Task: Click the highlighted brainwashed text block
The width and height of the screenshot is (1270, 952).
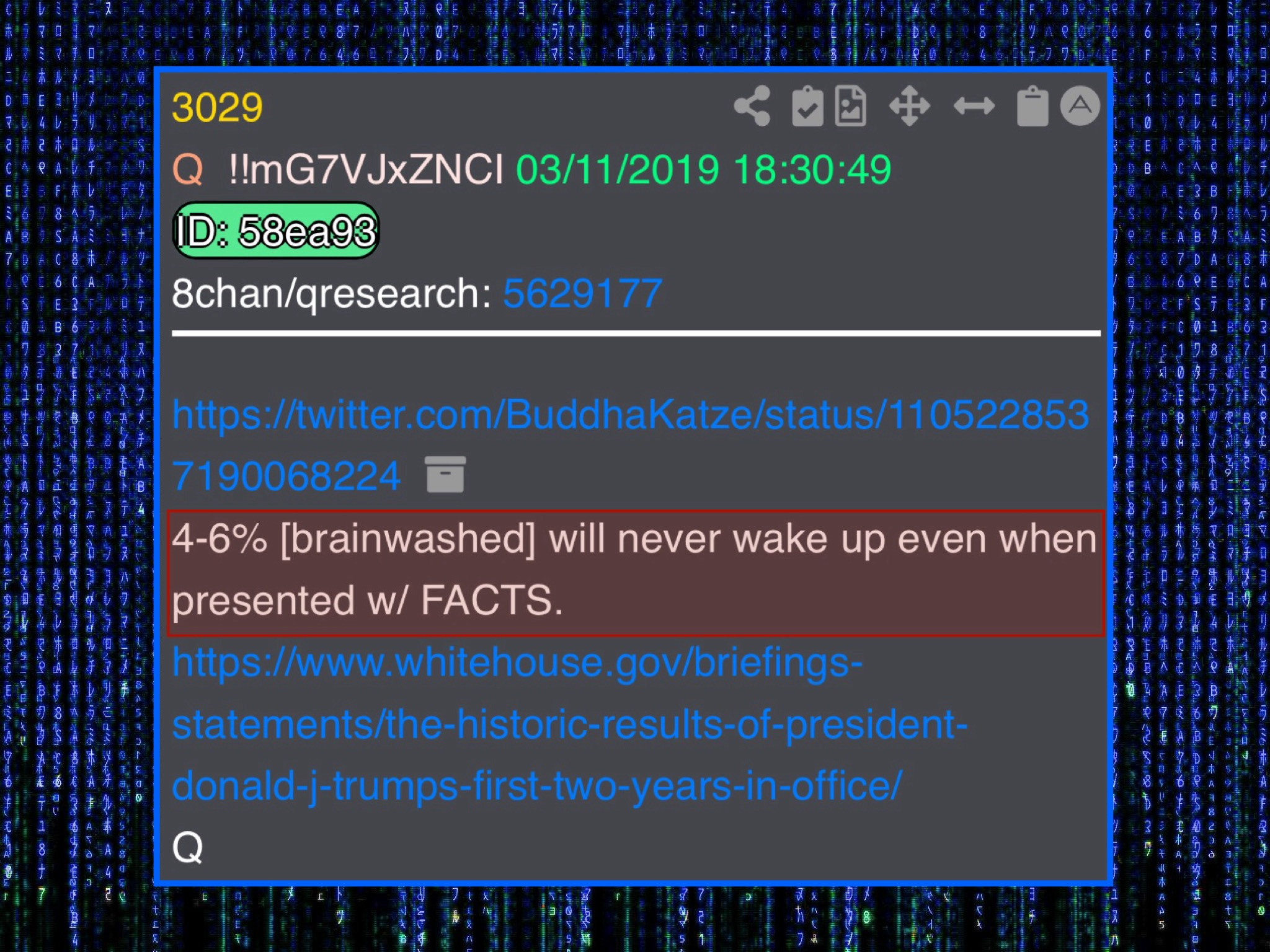Action: tap(635, 573)
